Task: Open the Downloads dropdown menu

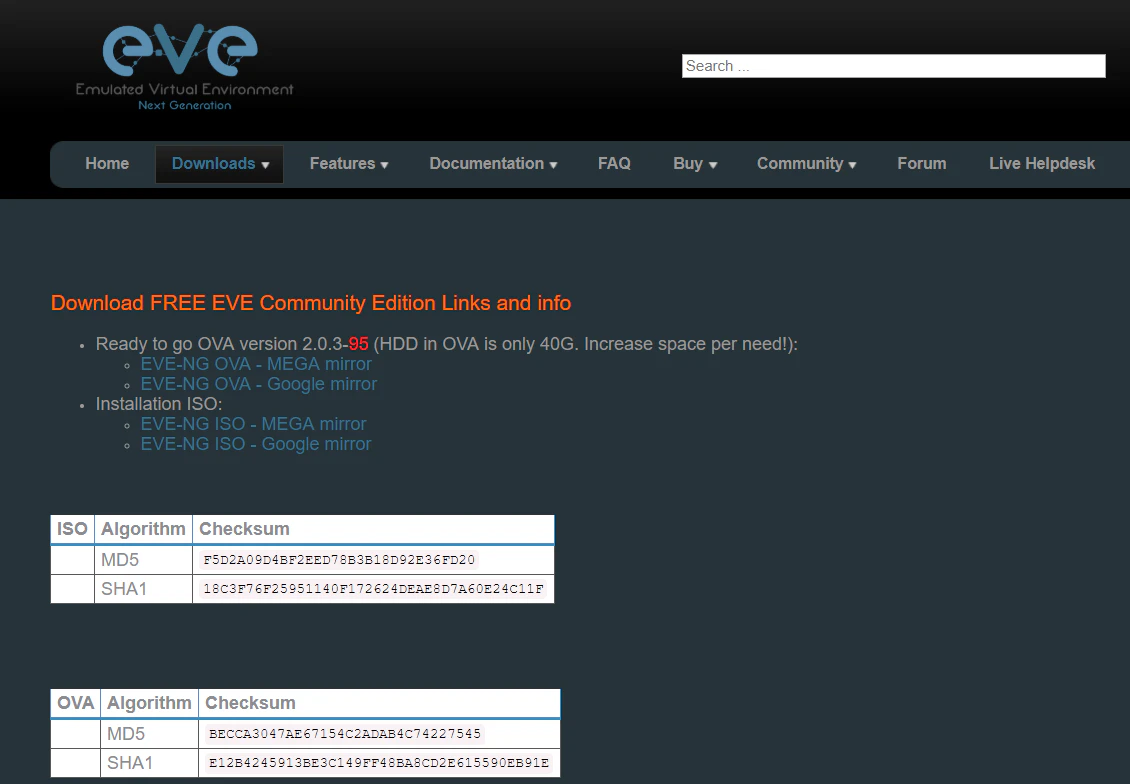Action: (x=220, y=164)
